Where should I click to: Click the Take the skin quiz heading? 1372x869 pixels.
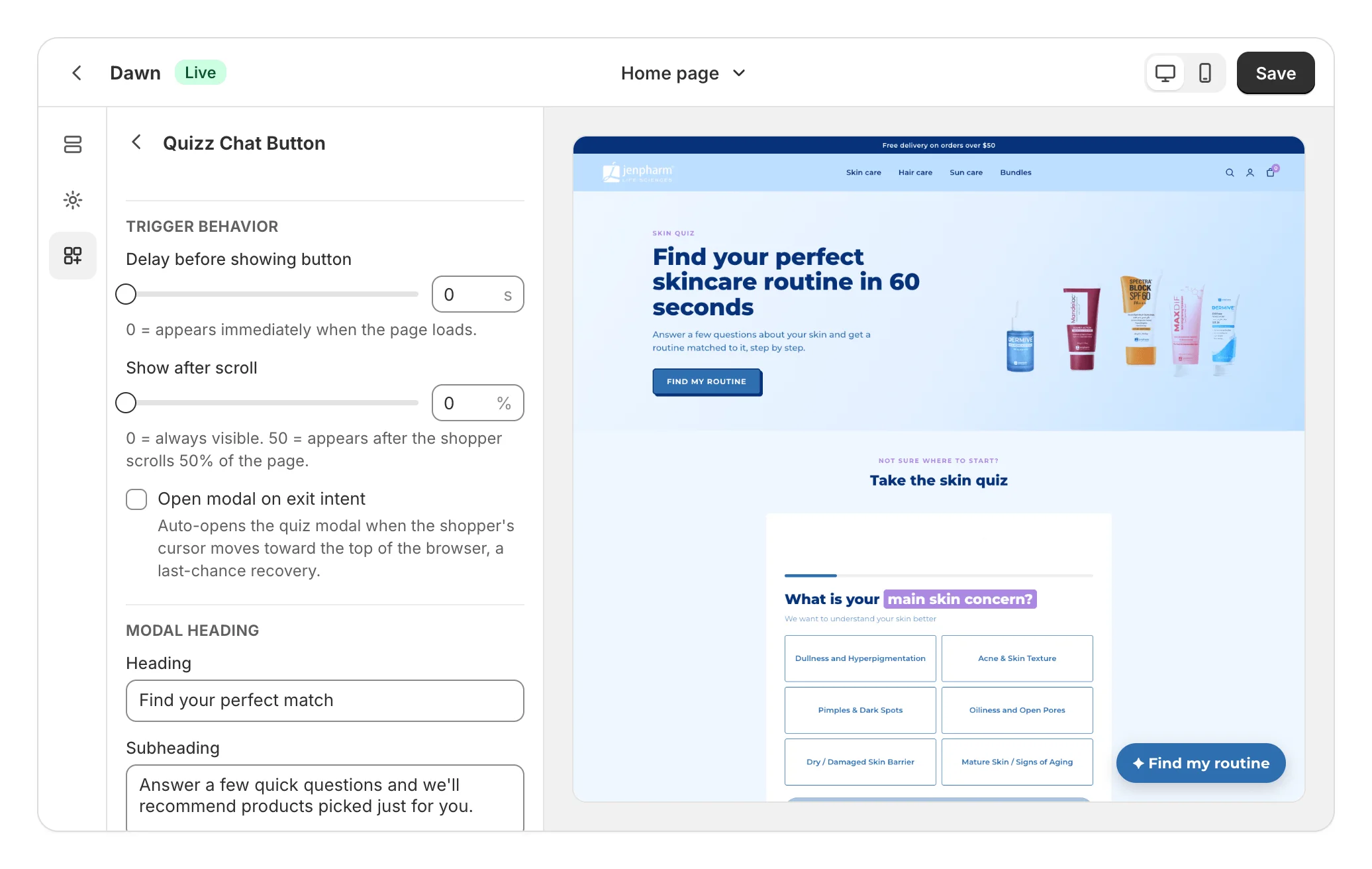pos(938,480)
